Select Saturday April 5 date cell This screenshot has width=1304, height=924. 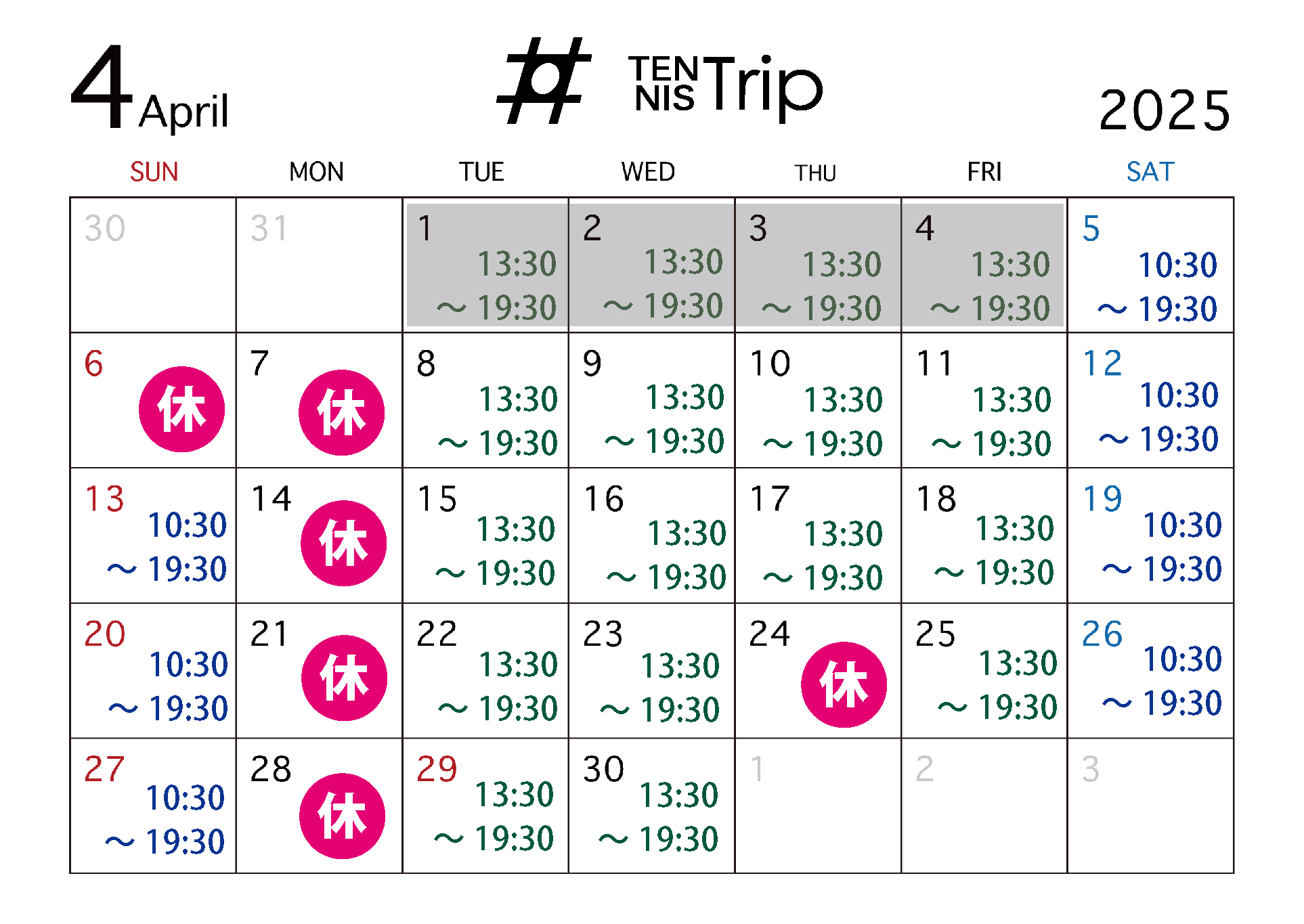1150,265
